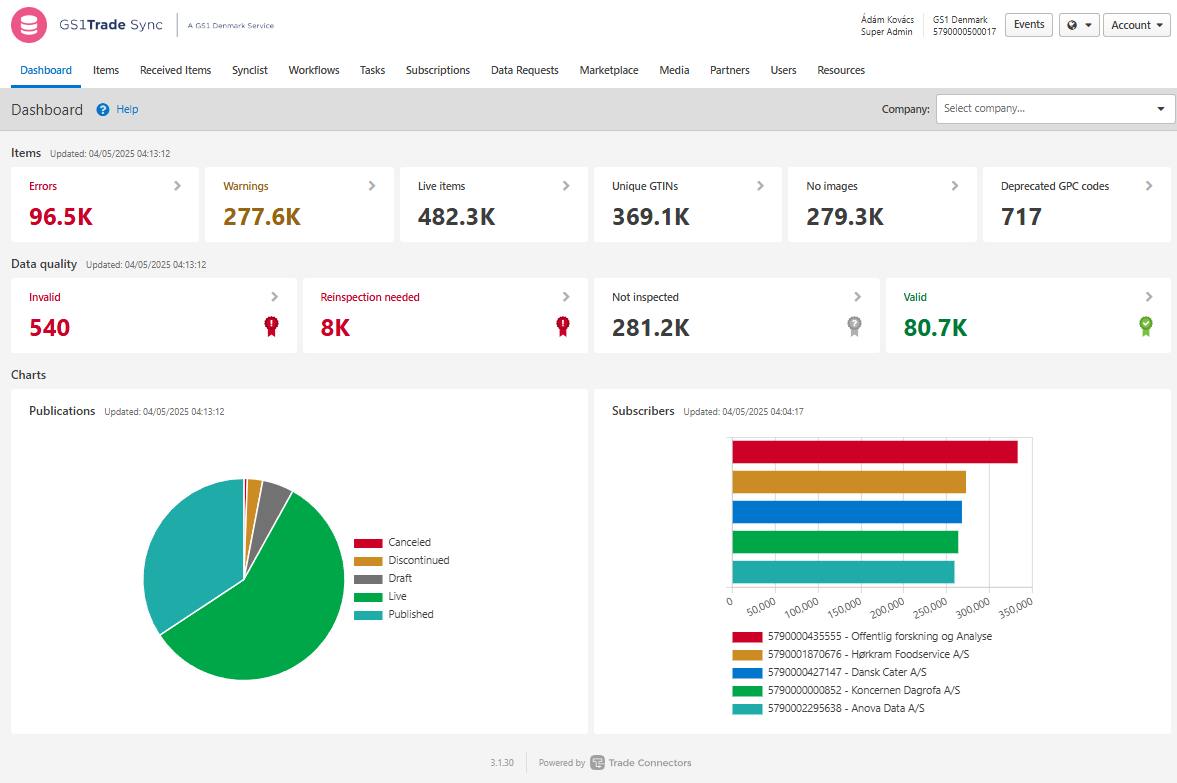Click the green Valid checkmark badge icon
Image resolution: width=1177 pixels, height=783 pixels.
(x=1146, y=325)
